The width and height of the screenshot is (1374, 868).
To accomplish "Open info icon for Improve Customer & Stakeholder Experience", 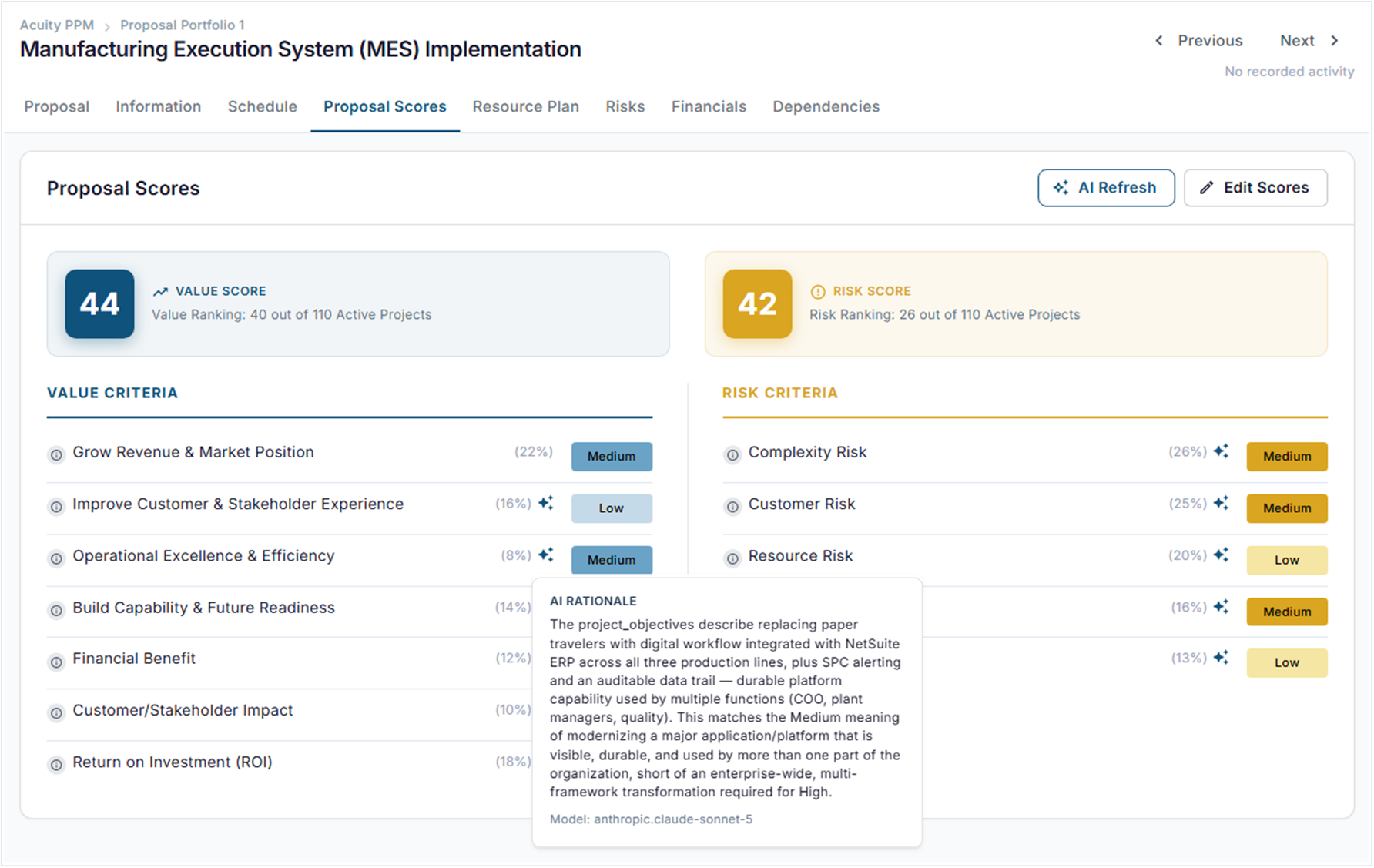I will (x=56, y=507).
